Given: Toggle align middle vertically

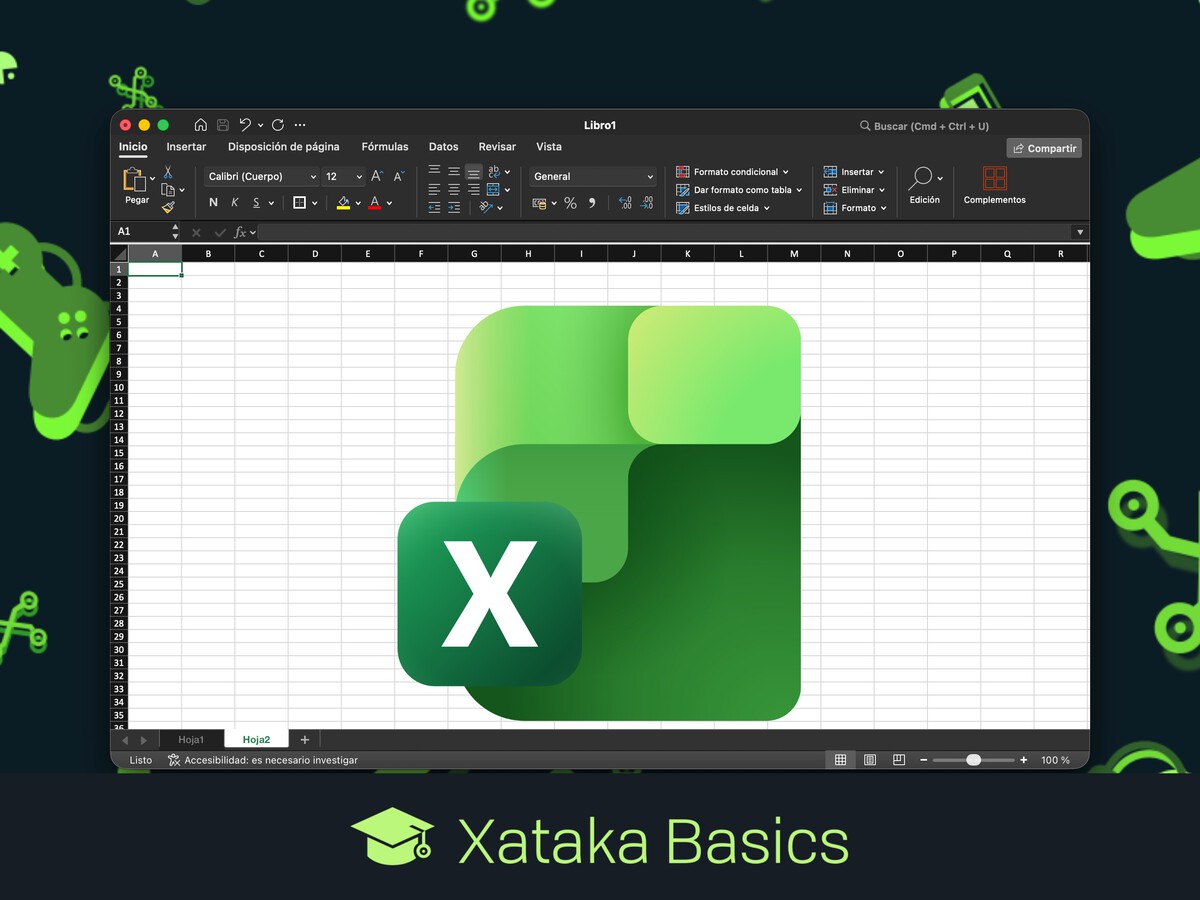Looking at the screenshot, I should 454,172.
